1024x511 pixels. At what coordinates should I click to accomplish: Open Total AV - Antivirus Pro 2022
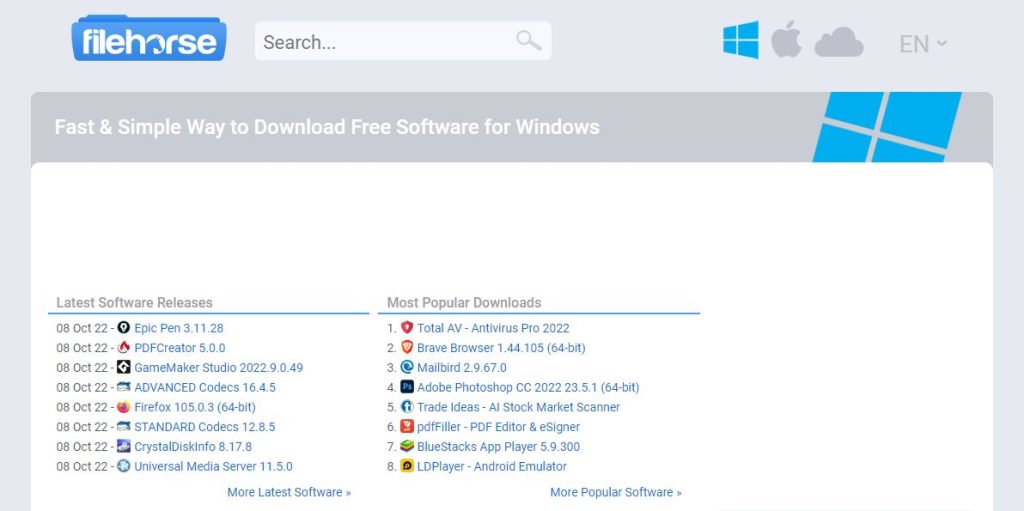click(x=493, y=328)
